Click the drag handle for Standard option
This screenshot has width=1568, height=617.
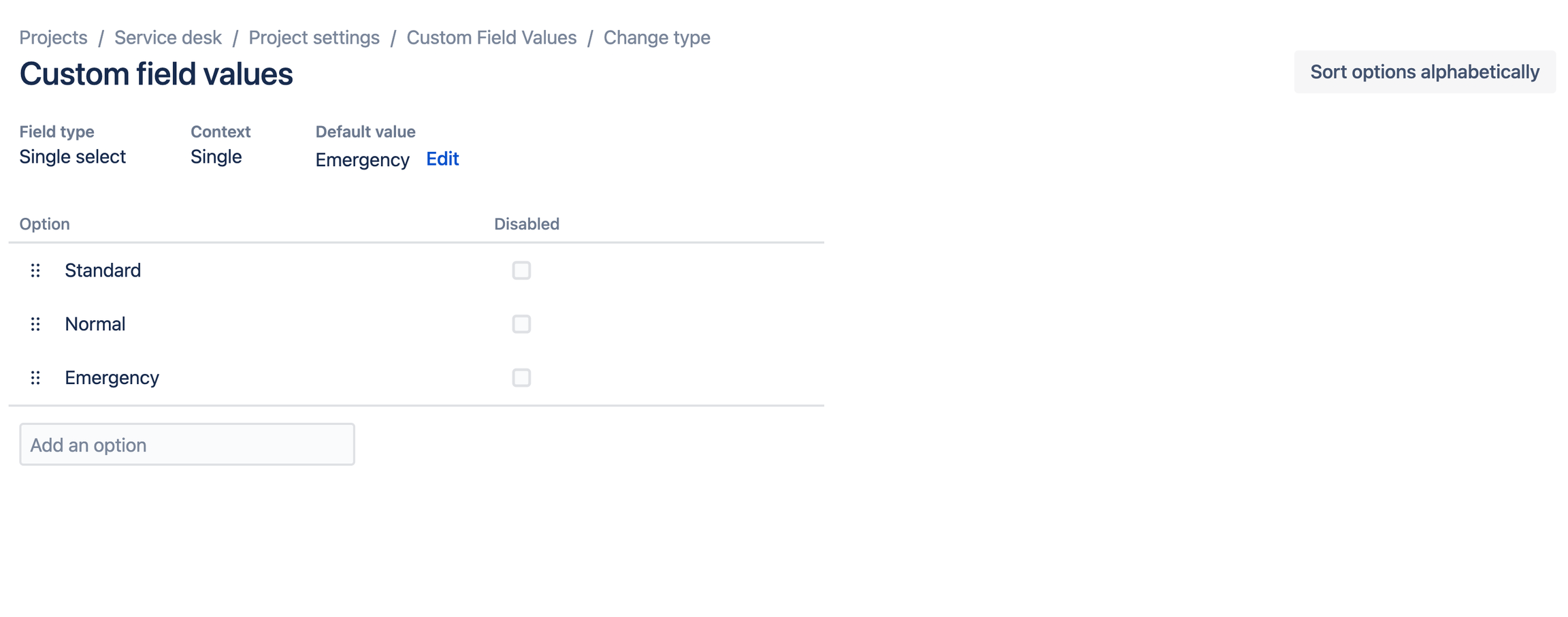(x=35, y=270)
